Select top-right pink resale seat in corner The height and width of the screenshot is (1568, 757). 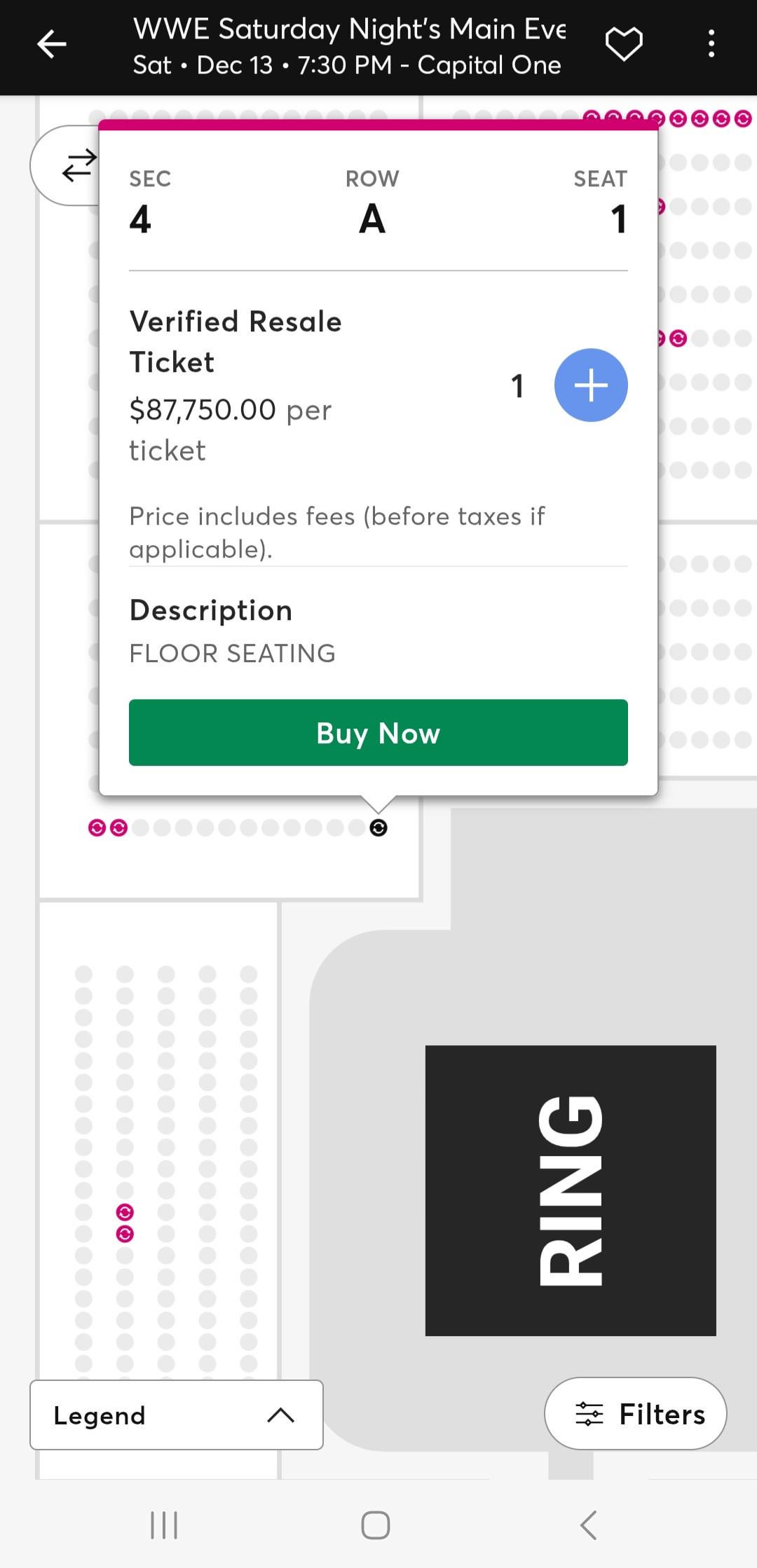click(743, 118)
